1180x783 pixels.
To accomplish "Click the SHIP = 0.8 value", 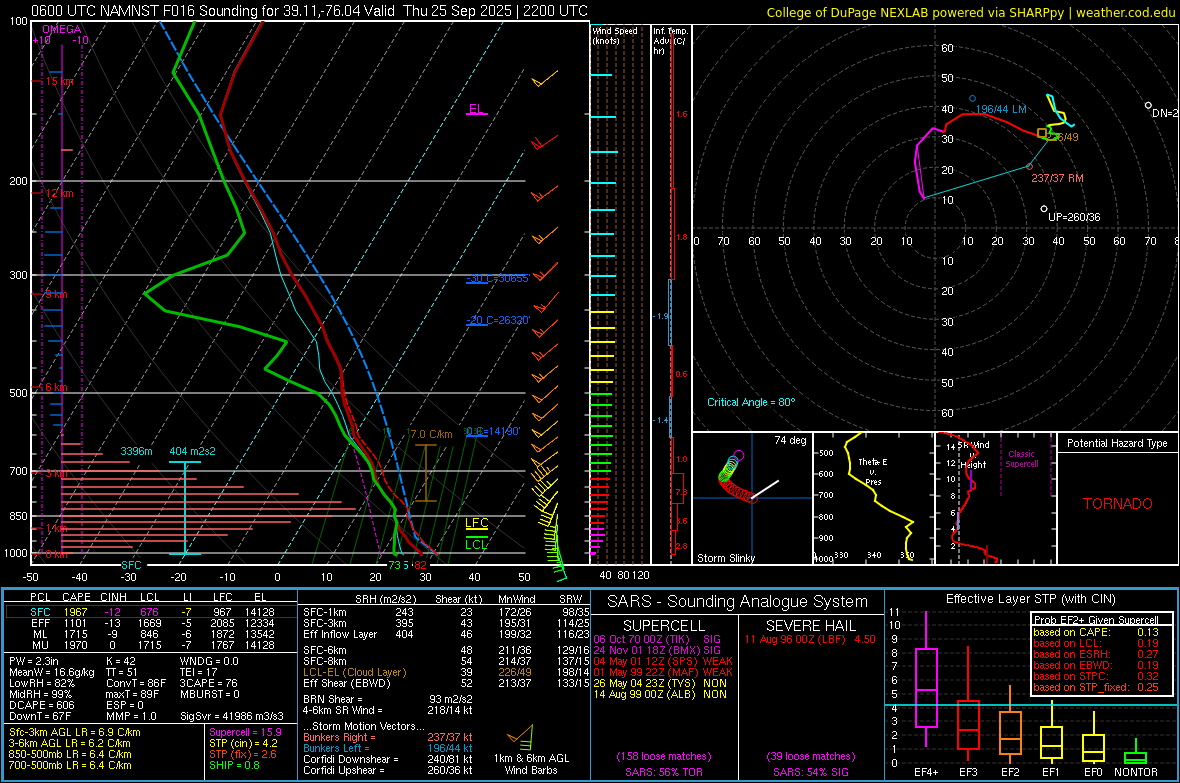I will pyautogui.click(x=234, y=765).
